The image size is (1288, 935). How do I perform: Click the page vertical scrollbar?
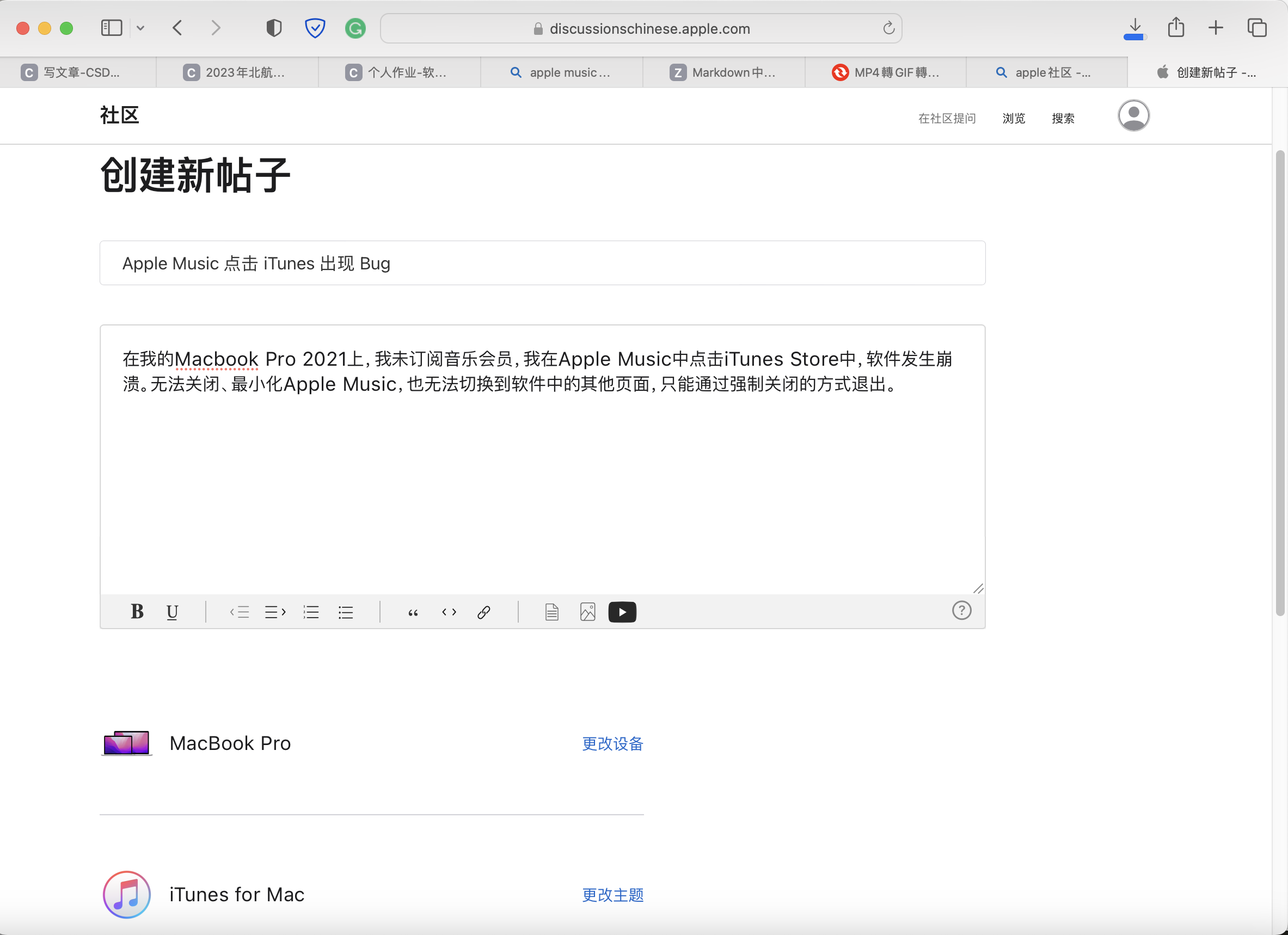click(1279, 383)
